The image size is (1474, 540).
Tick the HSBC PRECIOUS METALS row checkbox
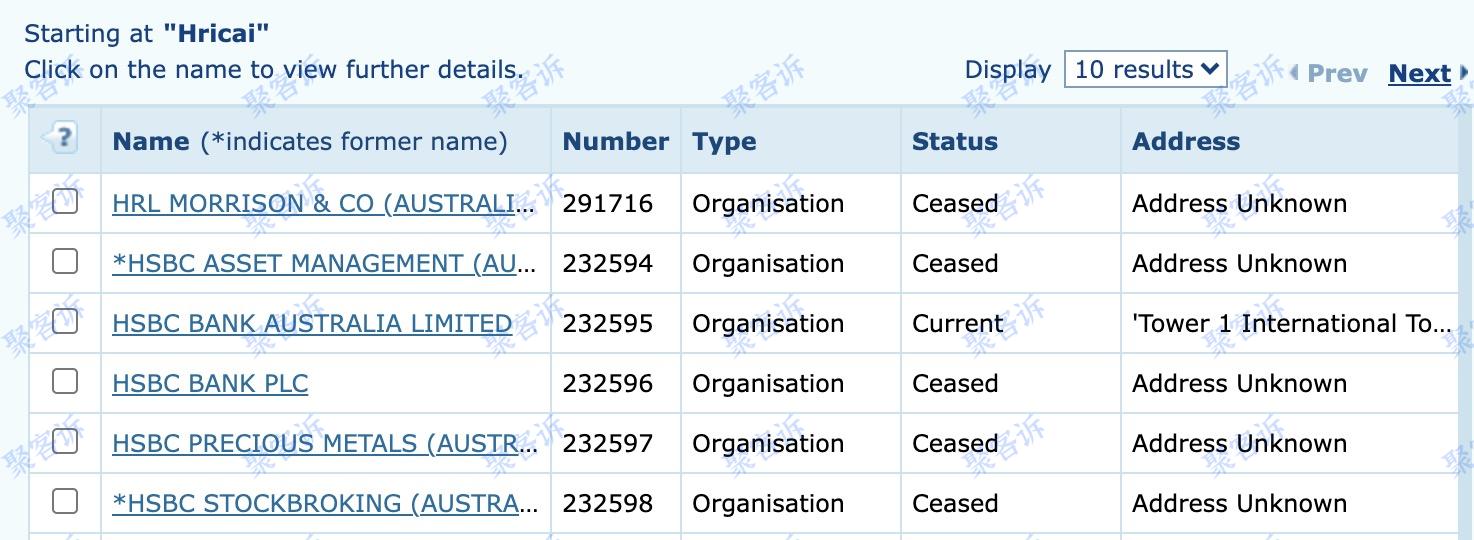click(65, 441)
